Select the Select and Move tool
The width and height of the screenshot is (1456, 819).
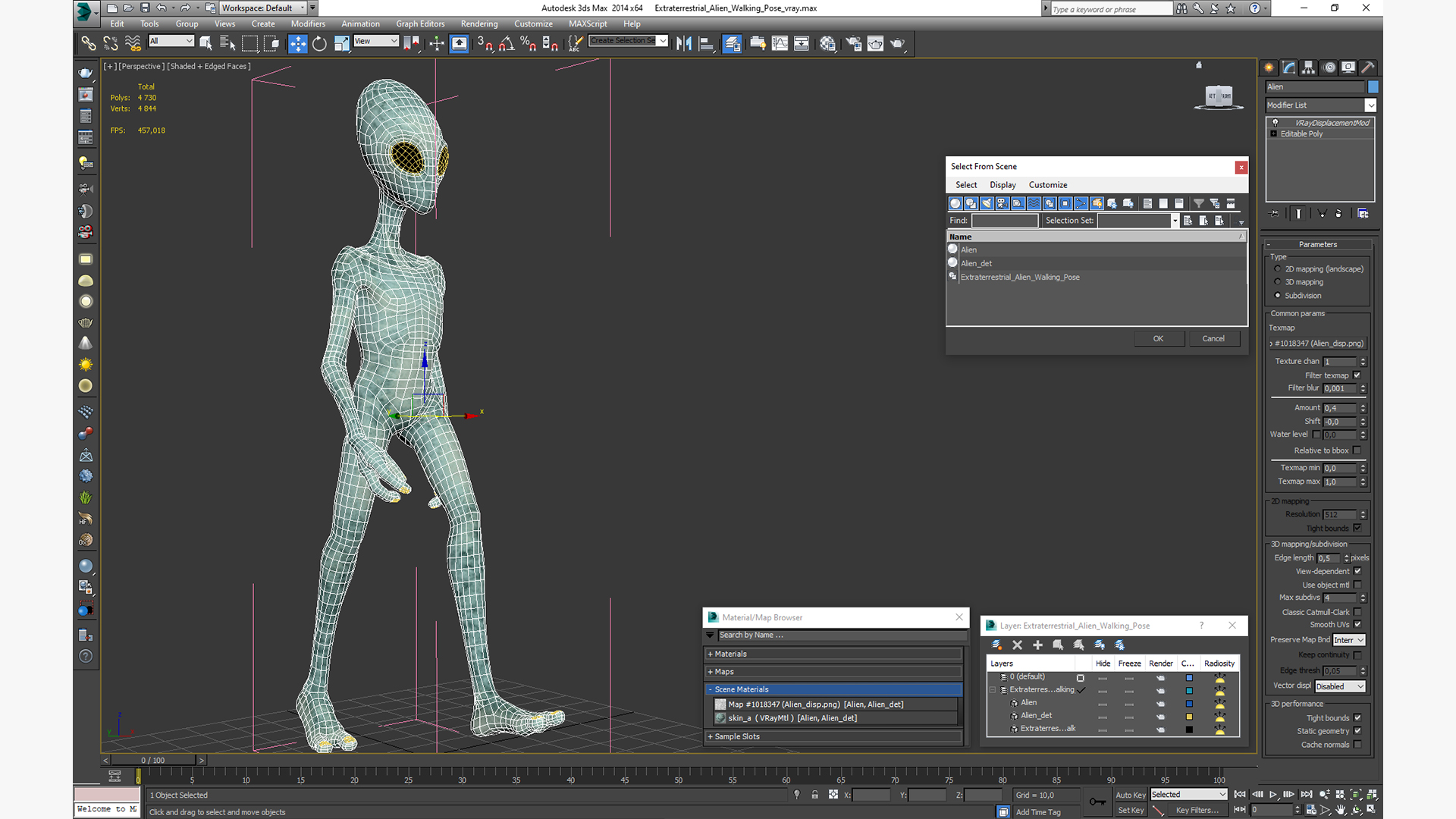click(x=297, y=44)
